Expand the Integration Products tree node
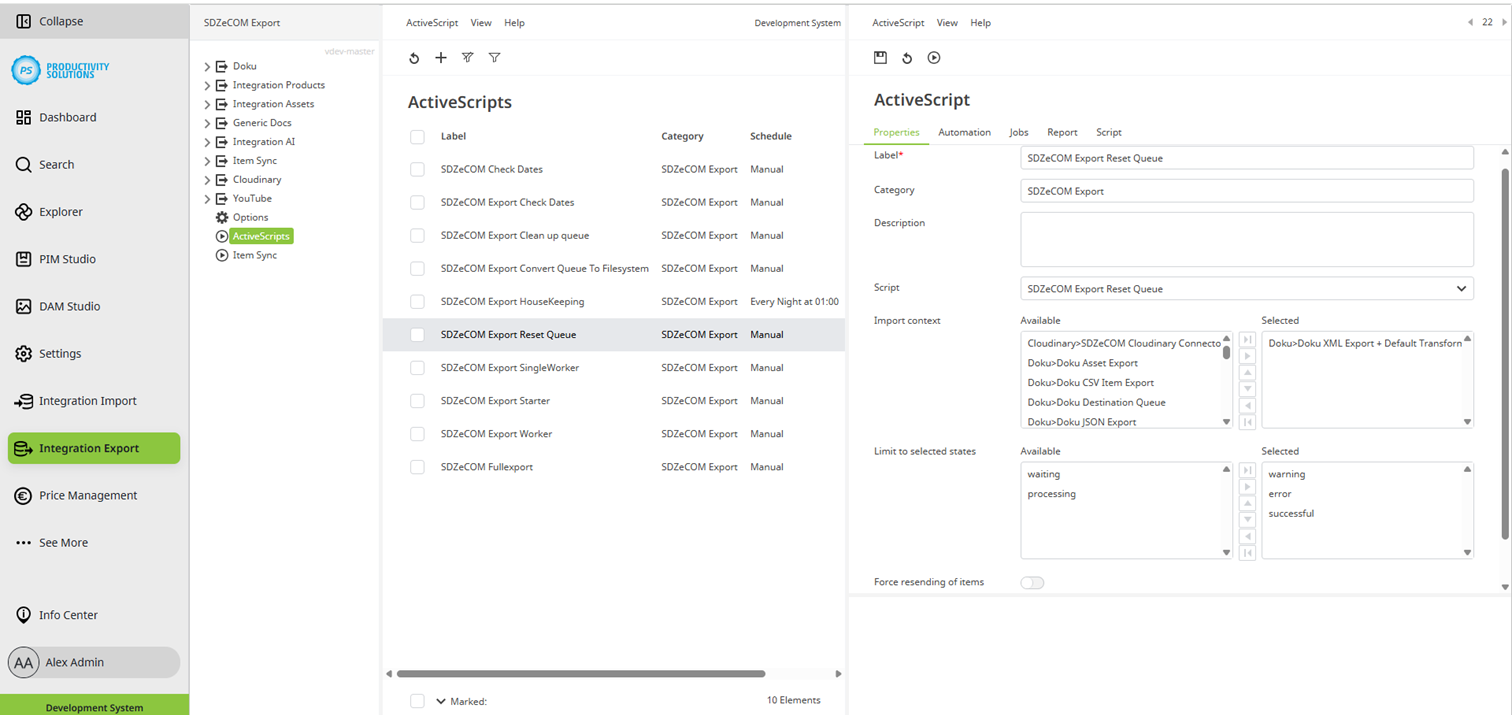1512x715 pixels. (206, 84)
